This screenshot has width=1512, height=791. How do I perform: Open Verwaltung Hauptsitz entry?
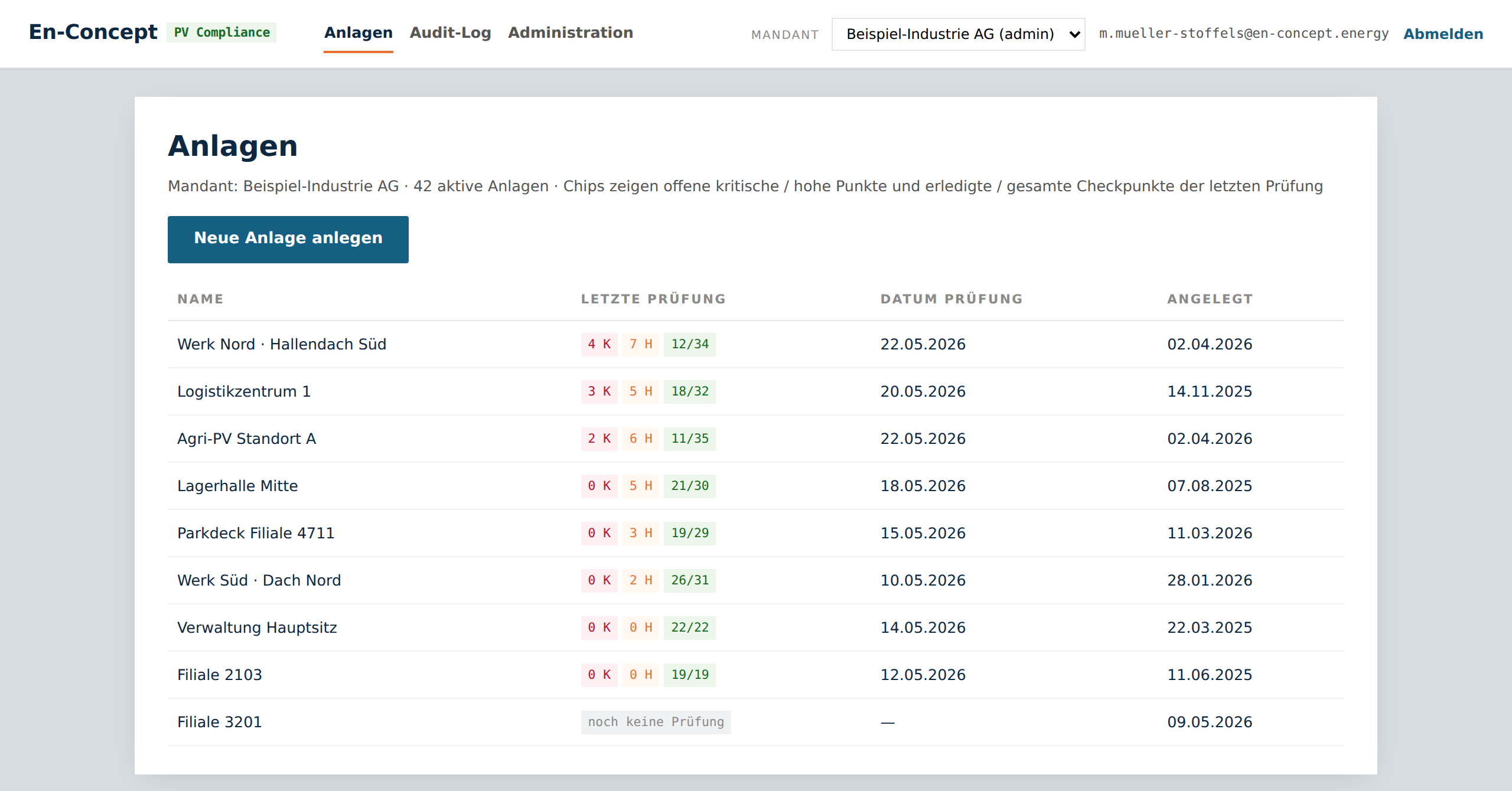coord(257,627)
